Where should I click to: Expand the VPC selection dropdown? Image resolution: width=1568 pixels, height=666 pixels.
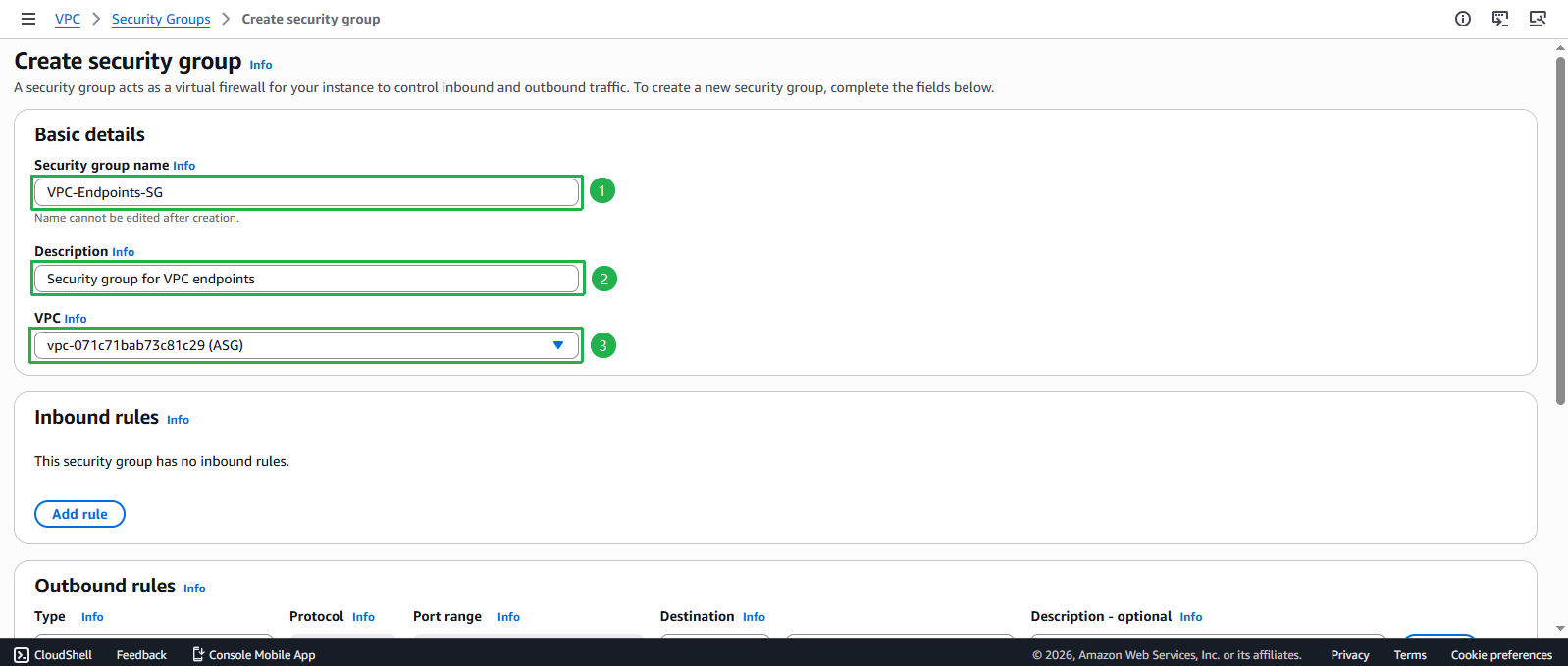(306, 345)
